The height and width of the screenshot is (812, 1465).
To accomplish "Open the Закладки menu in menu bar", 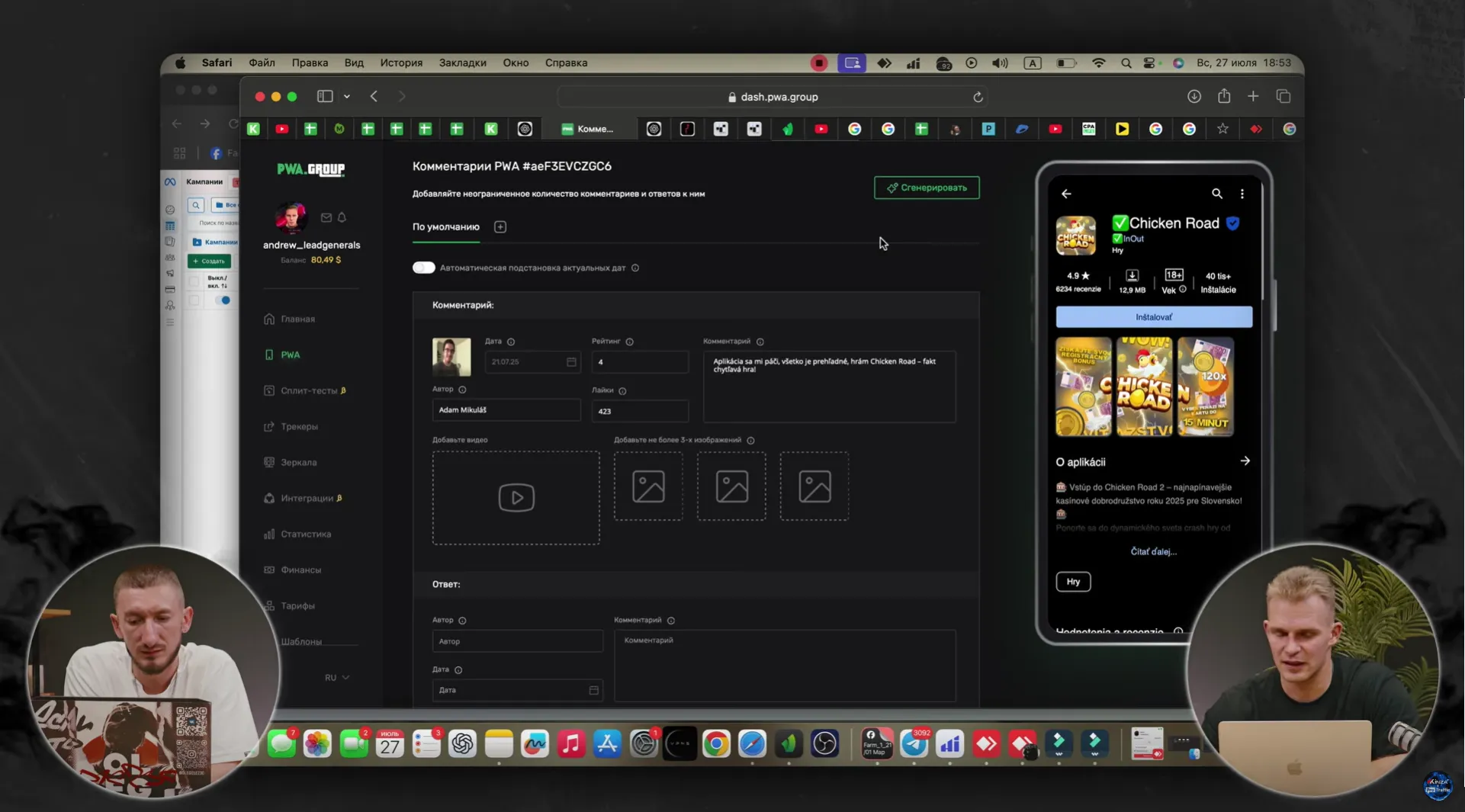I will (x=462, y=63).
